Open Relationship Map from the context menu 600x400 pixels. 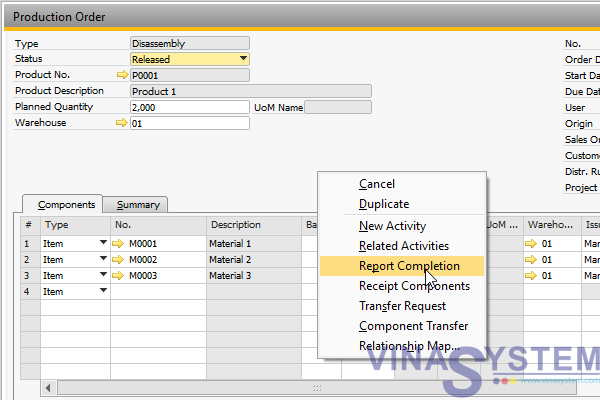[402, 346]
